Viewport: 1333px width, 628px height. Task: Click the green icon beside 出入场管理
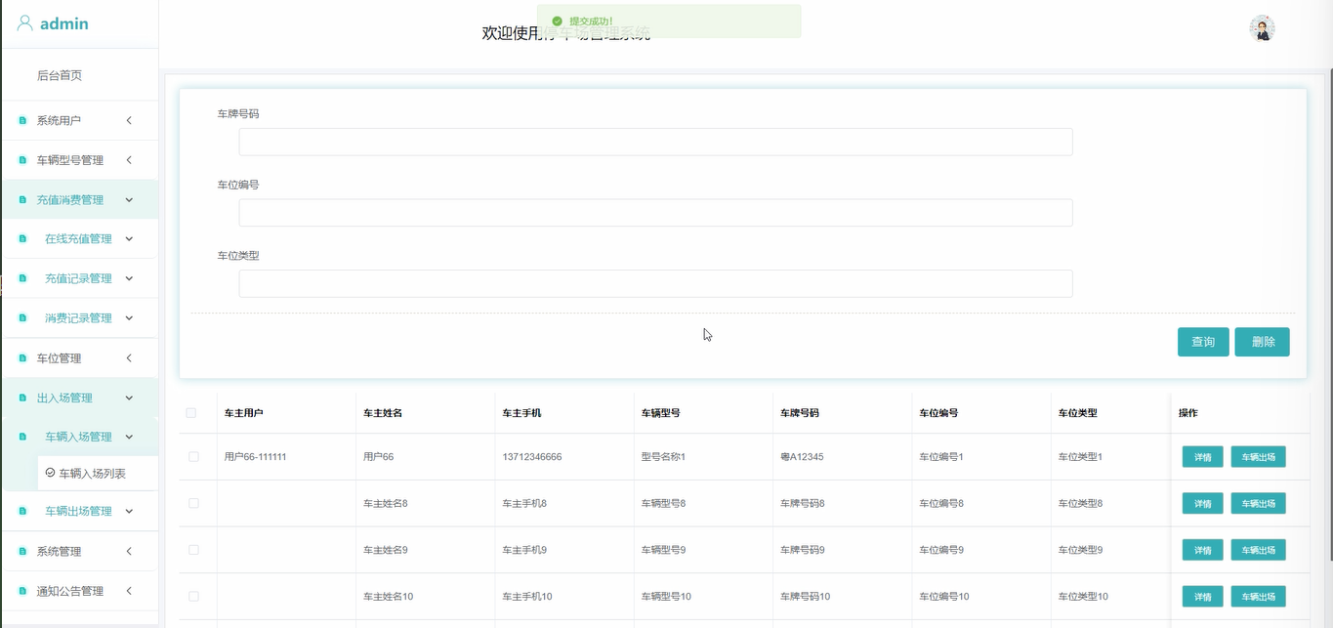click(23, 398)
